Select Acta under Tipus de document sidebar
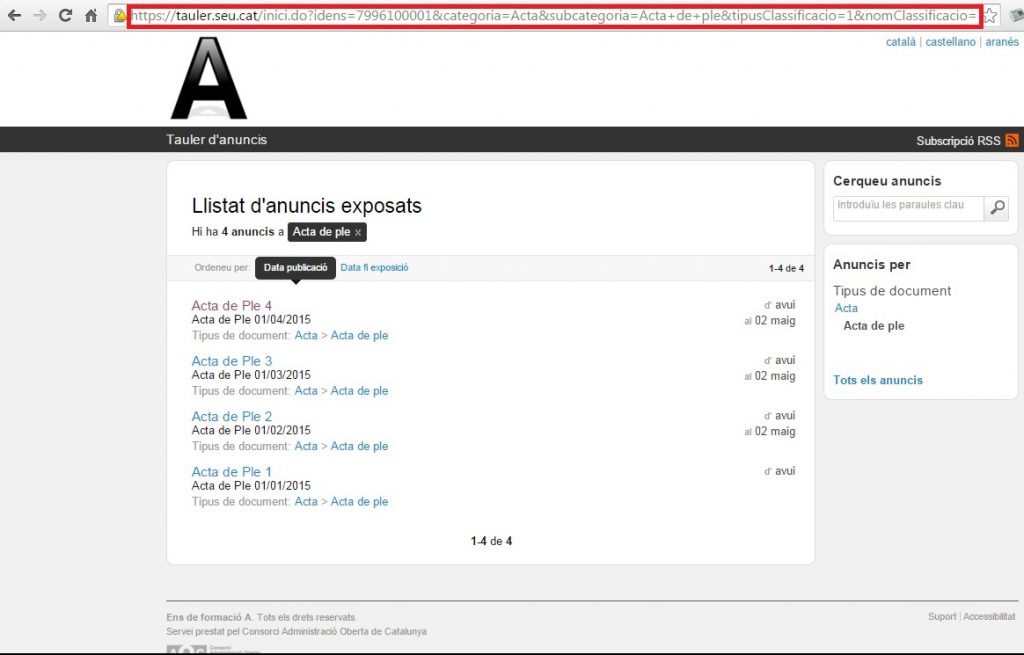 click(846, 308)
